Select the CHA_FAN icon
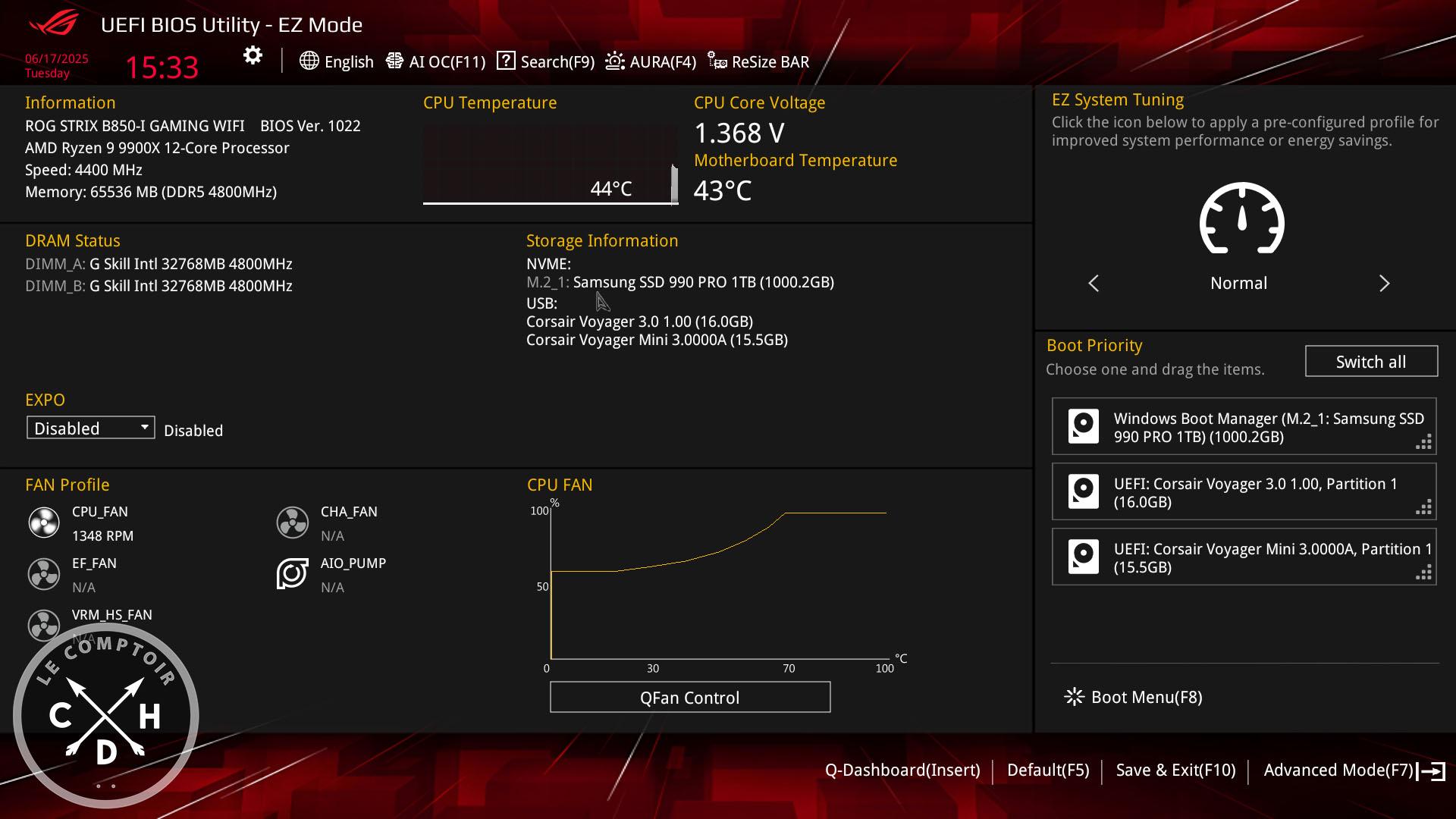 [292, 522]
